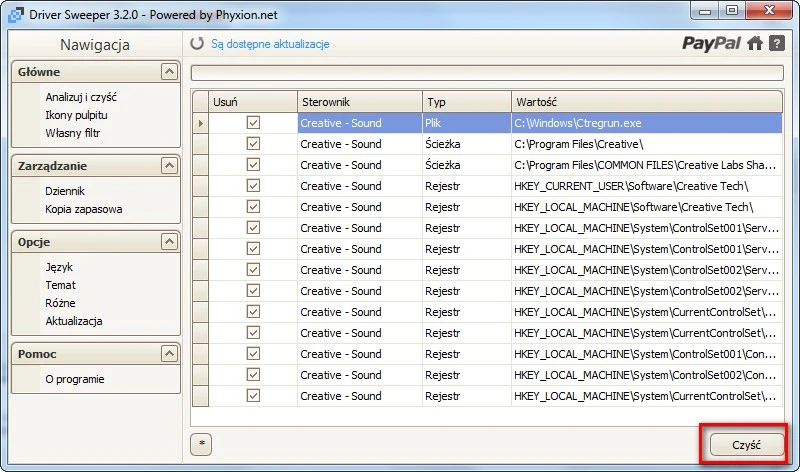
Task: Click the asterisk select-all button
Action: point(201,444)
